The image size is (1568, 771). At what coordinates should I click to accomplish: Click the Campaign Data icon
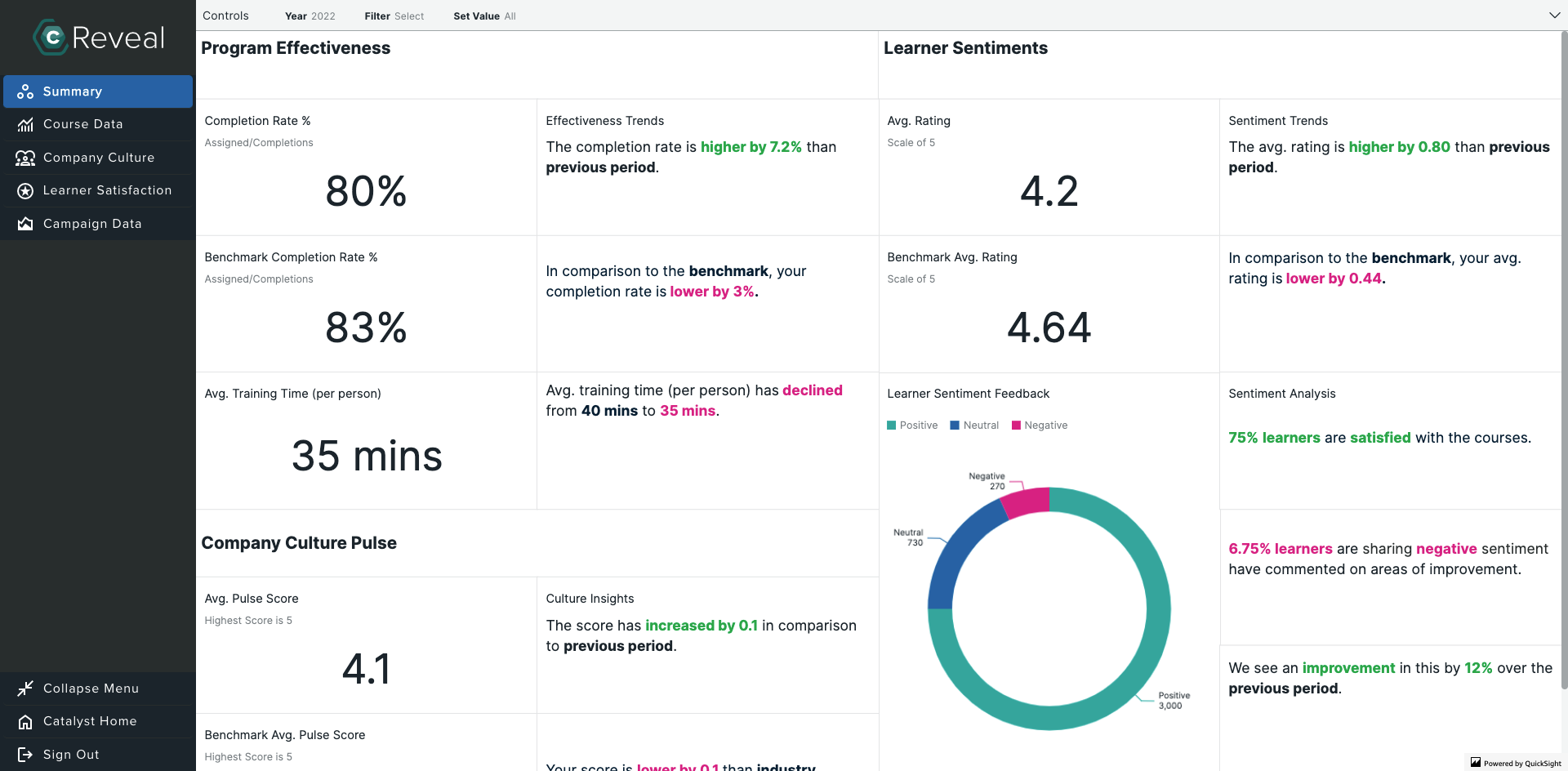click(x=25, y=224)
